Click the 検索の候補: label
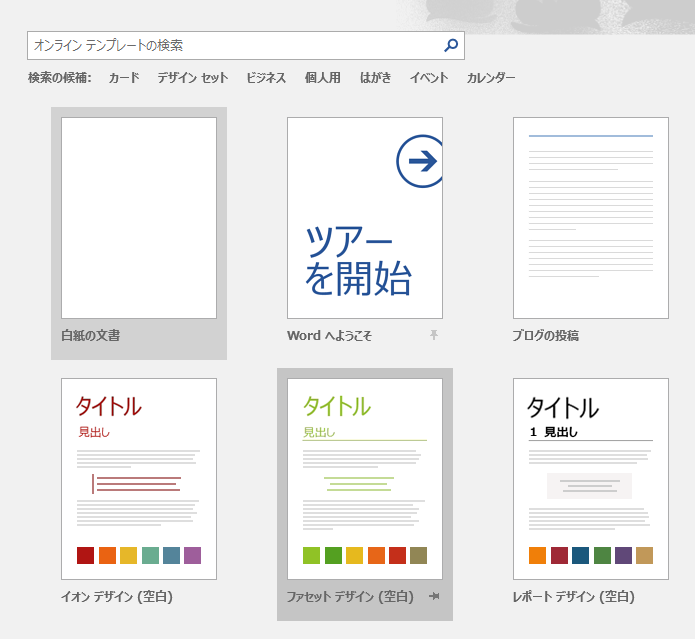695x639 pixels. pyautogui.click(x=60, y=78)
